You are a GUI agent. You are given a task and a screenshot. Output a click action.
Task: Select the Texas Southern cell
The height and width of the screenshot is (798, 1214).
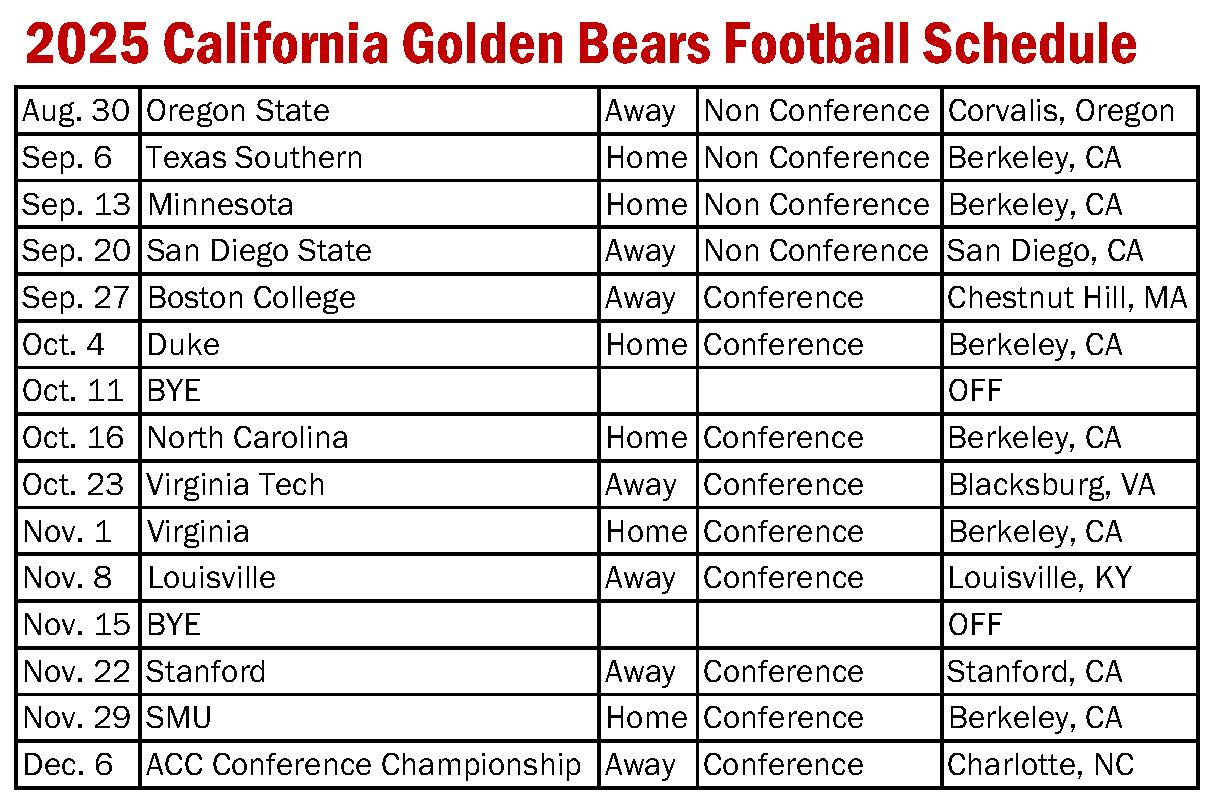(369, 157)
